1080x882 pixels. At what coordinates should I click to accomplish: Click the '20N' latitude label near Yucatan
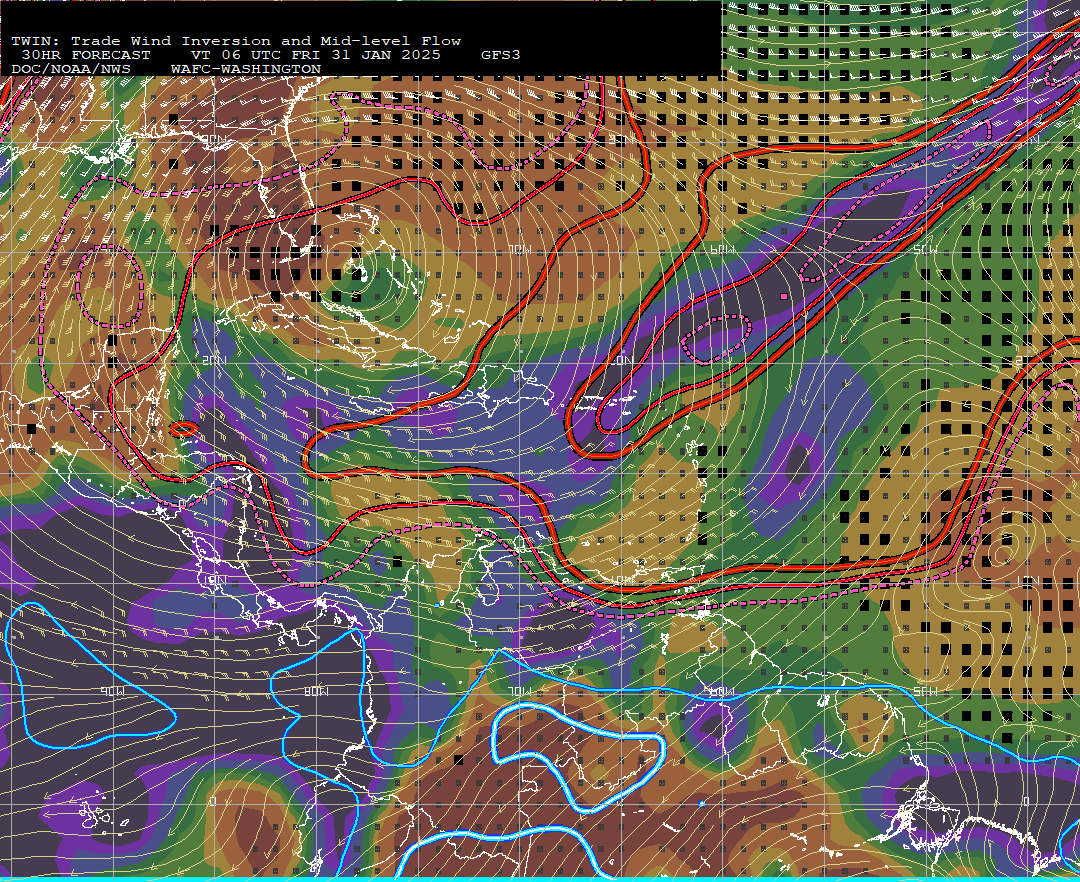click(214, 360)
